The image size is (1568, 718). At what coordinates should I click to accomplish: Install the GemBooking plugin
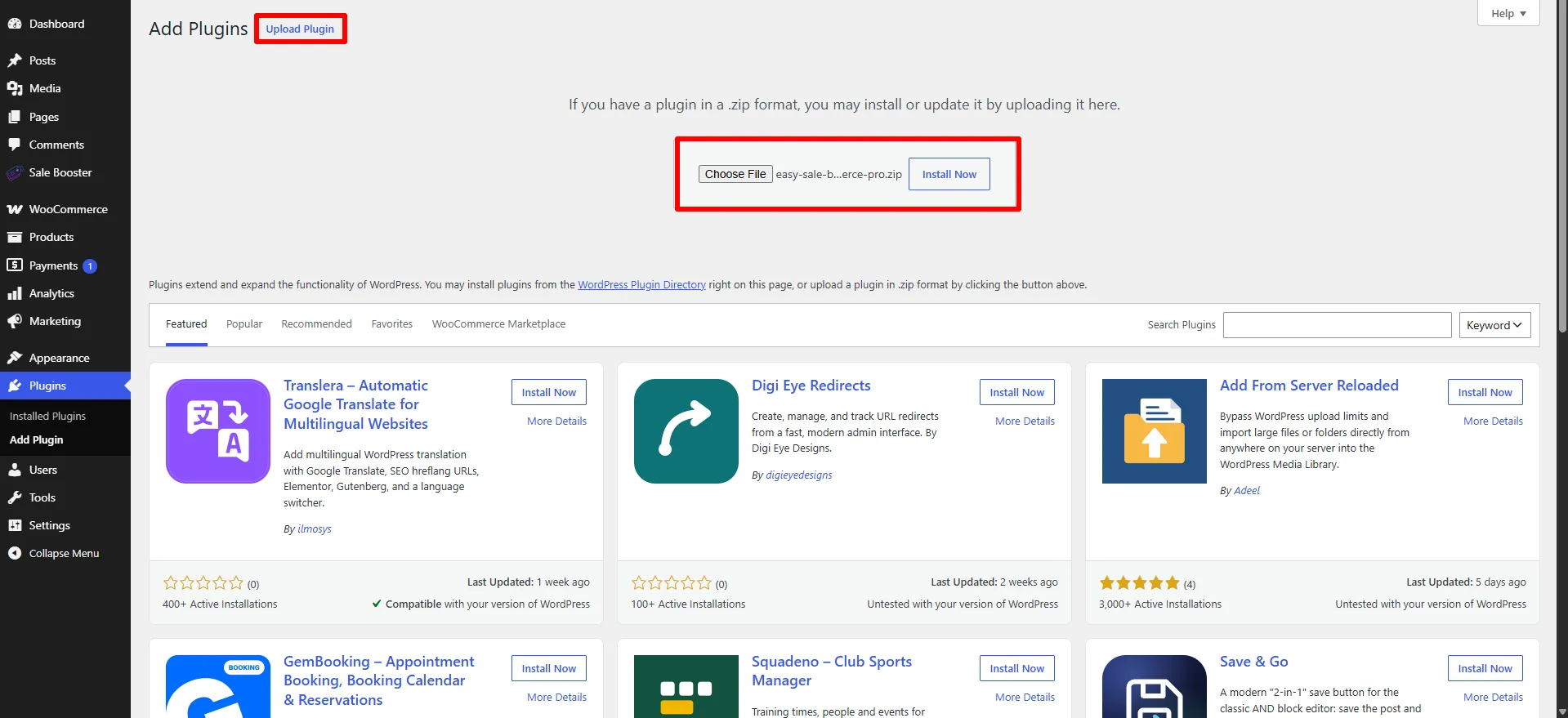pos(549,668)
